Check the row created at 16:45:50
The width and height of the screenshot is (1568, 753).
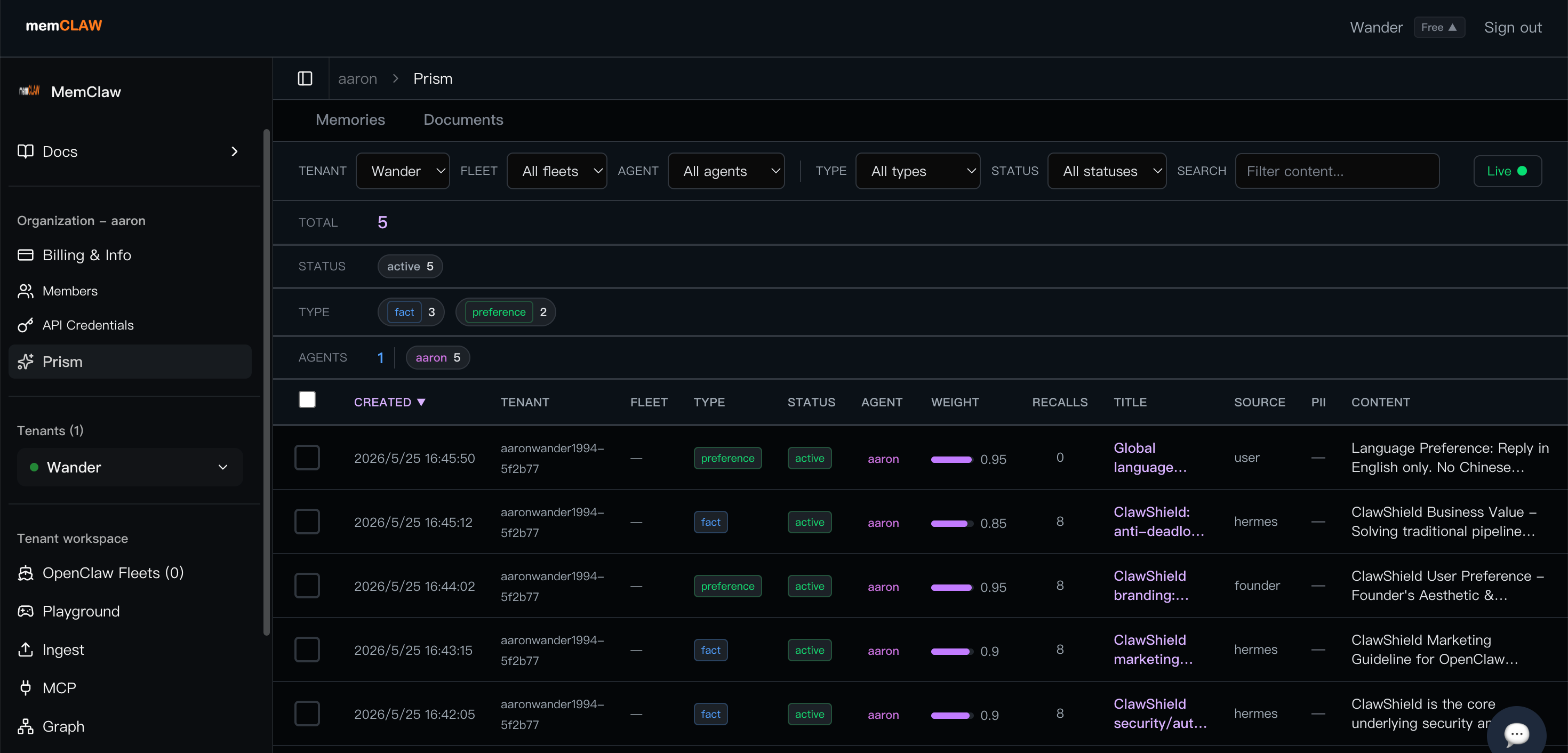pyautogui.click(x=307, y=458)
